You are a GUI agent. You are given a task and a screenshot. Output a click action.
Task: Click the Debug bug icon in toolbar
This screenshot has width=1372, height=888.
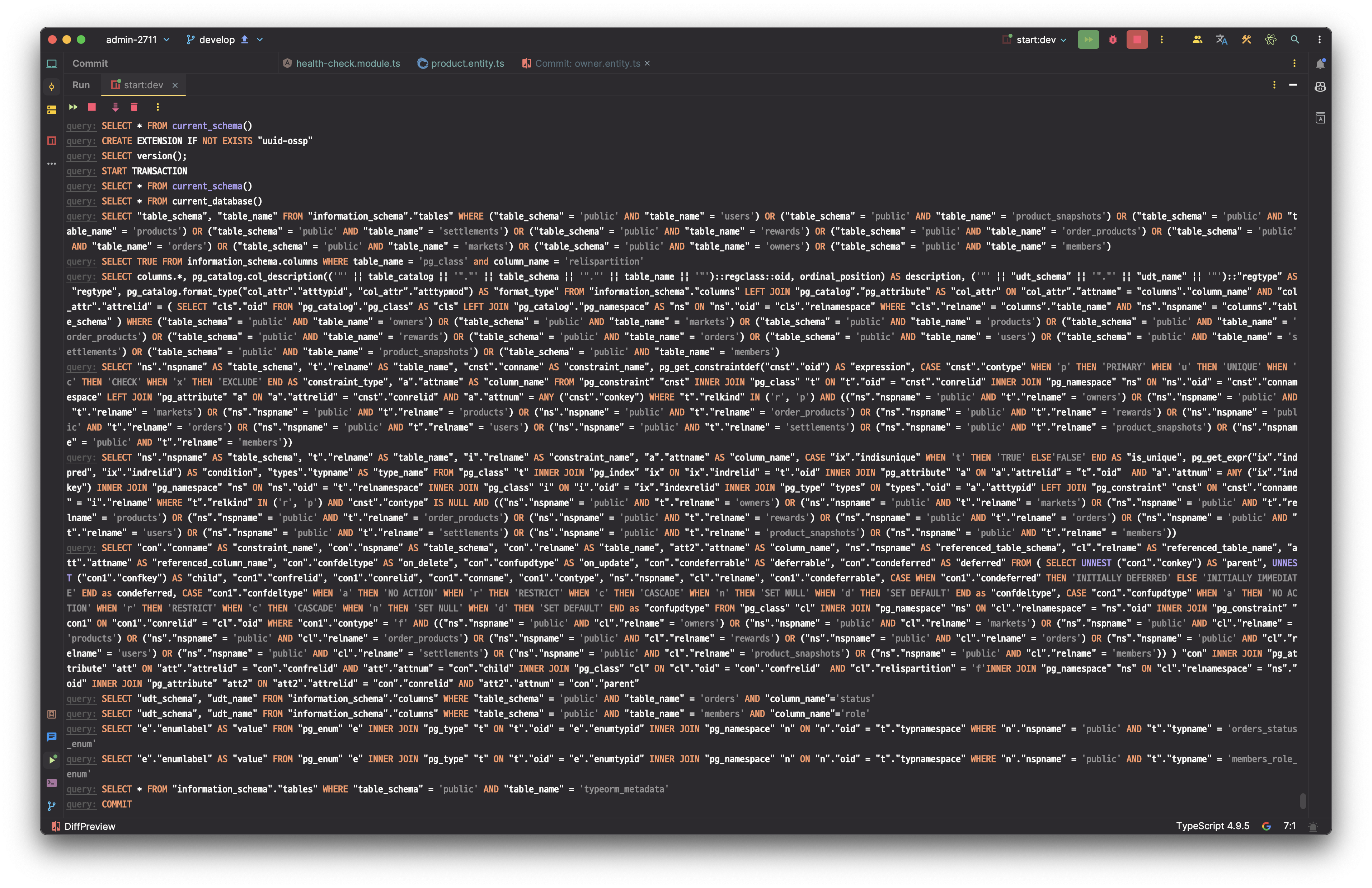point(1113,40)
